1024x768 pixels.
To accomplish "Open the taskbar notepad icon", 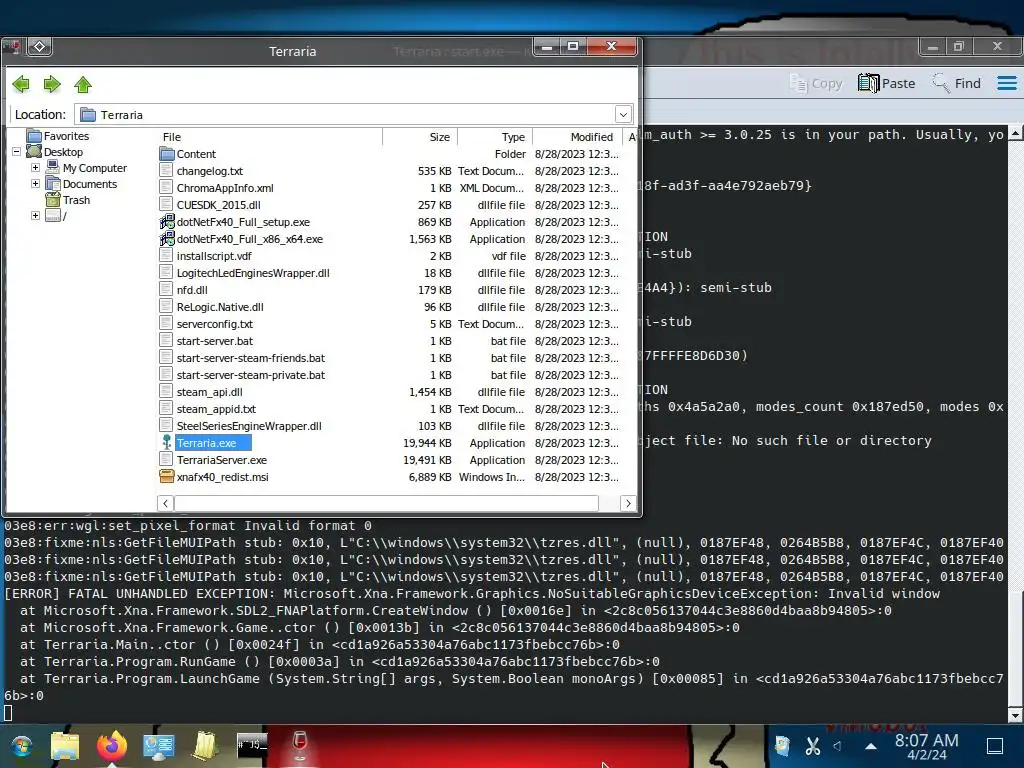I will click(x=204, y=745).
